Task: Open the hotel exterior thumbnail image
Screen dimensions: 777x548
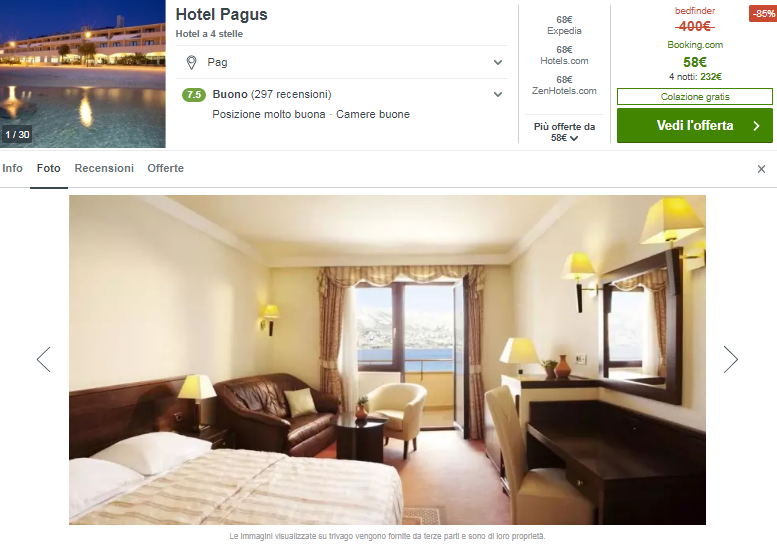Action: click(83, 74)
